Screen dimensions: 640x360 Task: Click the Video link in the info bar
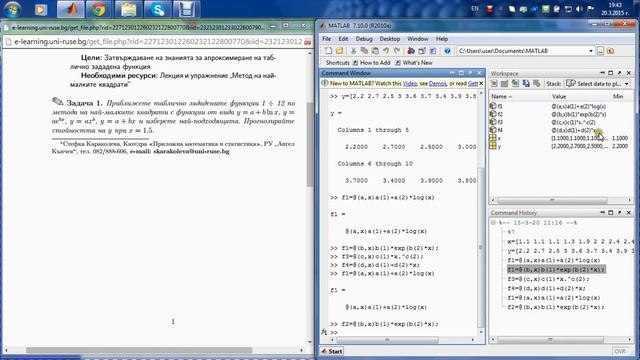tap(410, 83)
